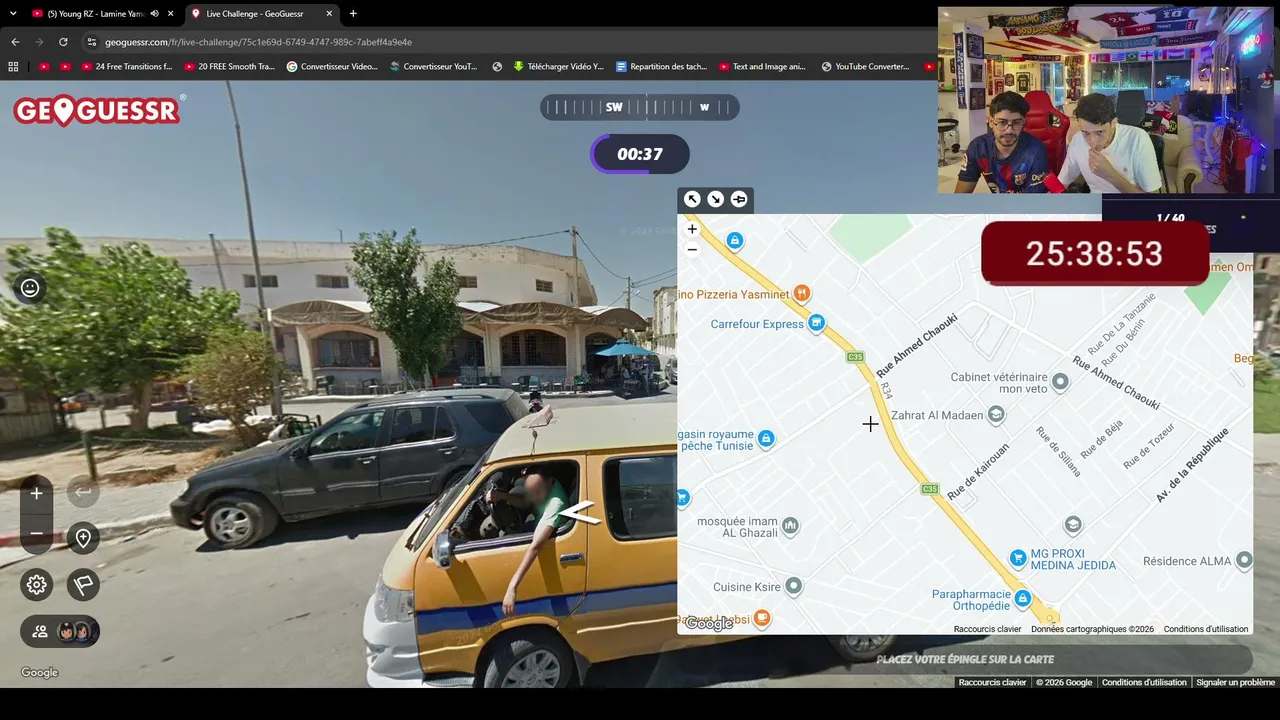Close the Young RZ YouTube tab
The width and height of the screenshot is (1280, 720).
pyautogui.click(x=171, y=14)
